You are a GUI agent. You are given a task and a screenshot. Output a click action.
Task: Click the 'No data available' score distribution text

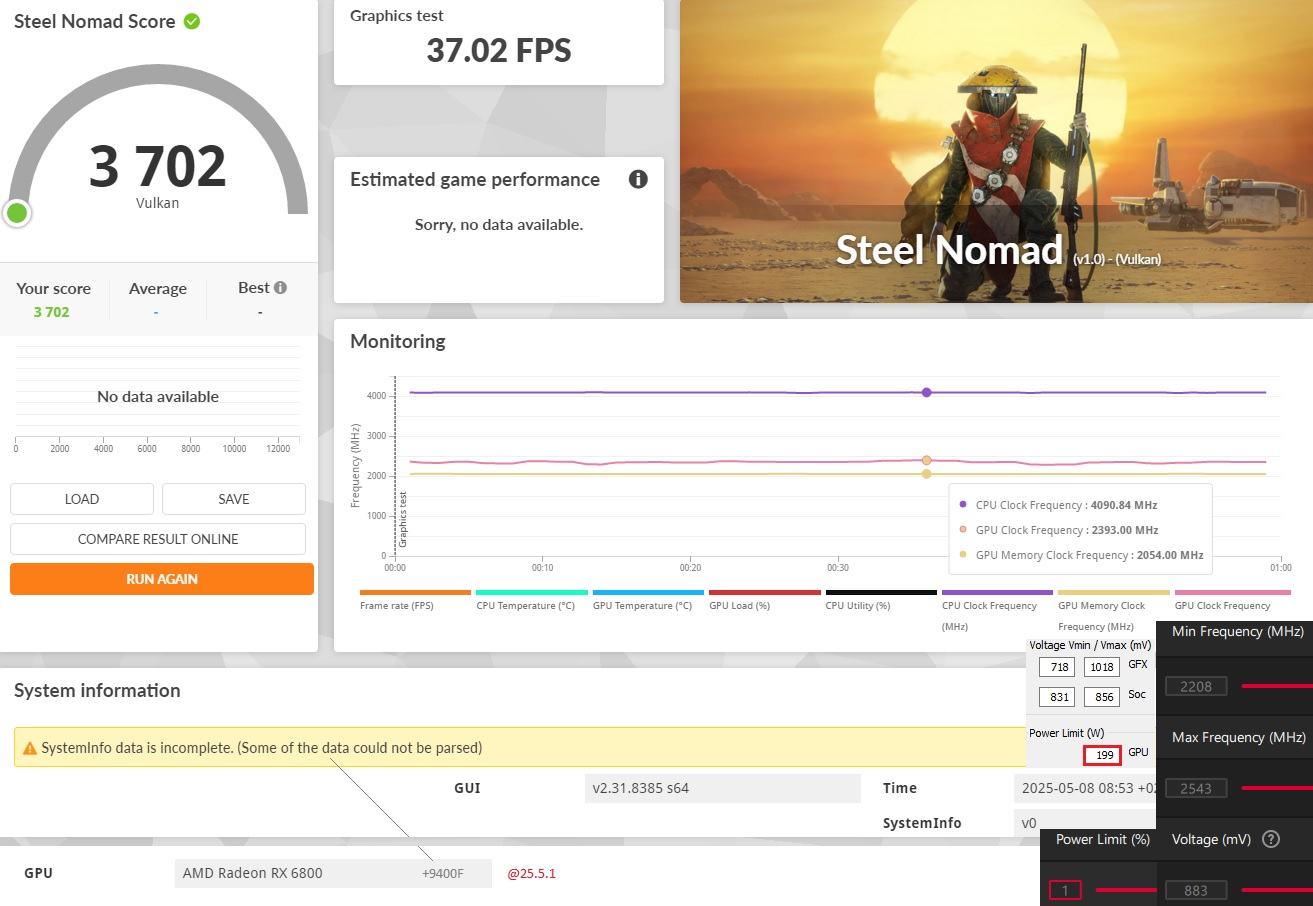158,396
